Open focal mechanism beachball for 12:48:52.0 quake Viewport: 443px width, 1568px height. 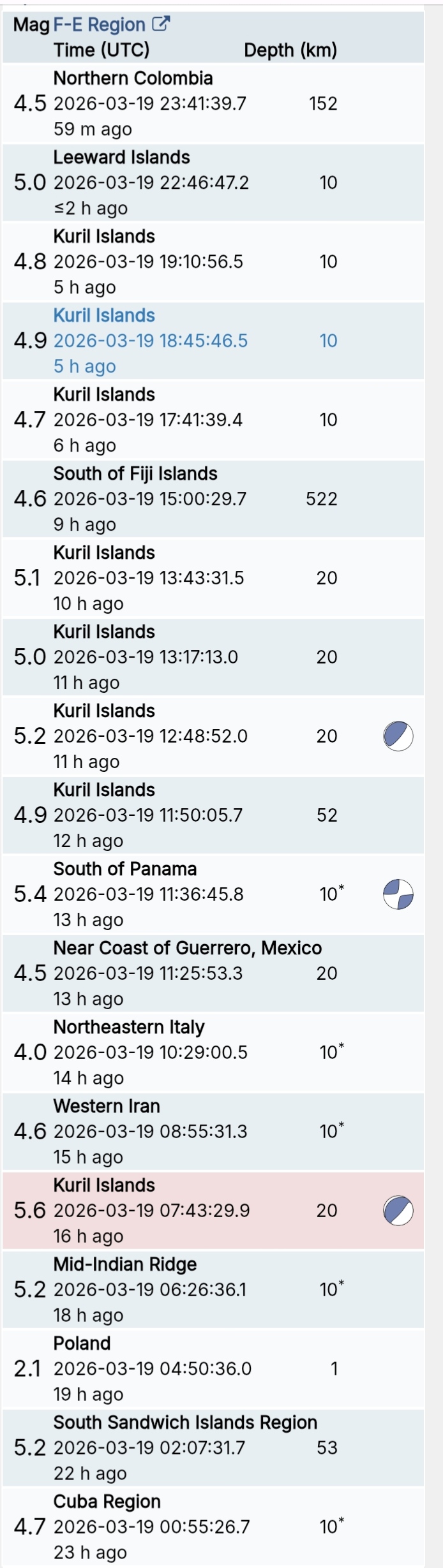coord(398,736)
